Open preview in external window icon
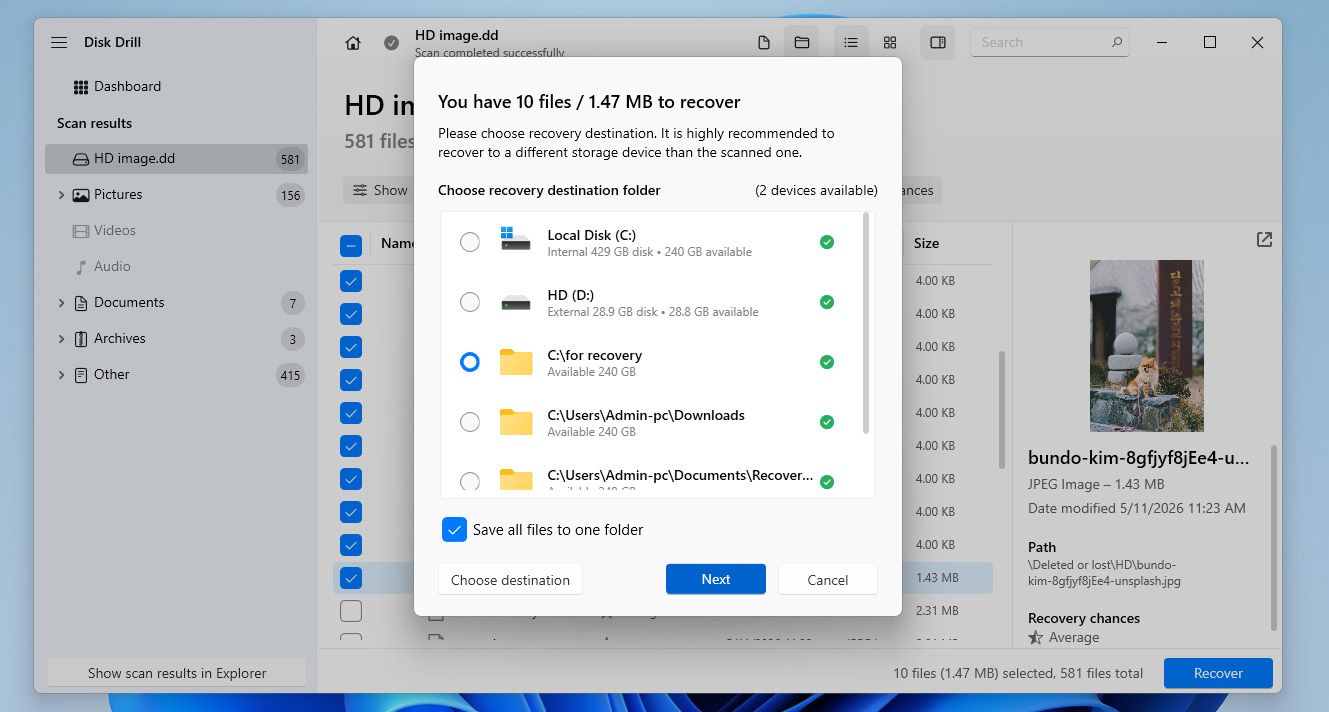 (x=1265, y=240)
